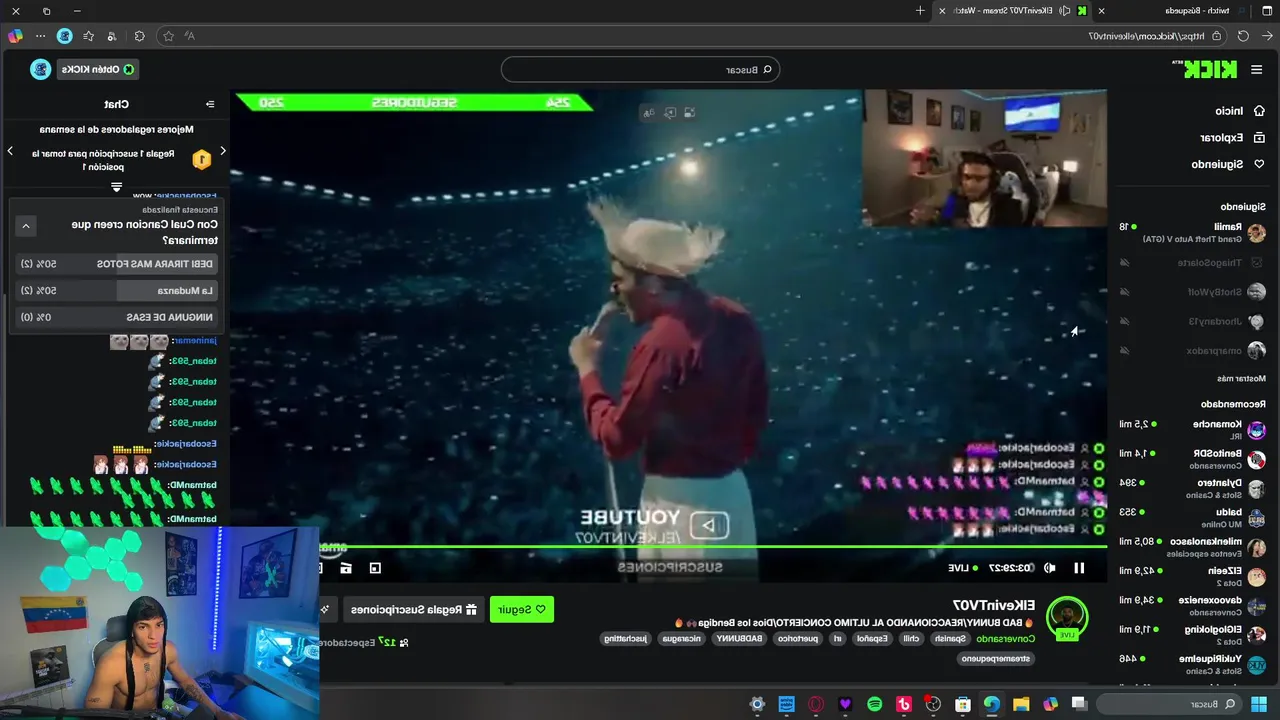Select poll option NINGUNA DE ESAS
The image size is (1280, 720).
click(118, 317)
